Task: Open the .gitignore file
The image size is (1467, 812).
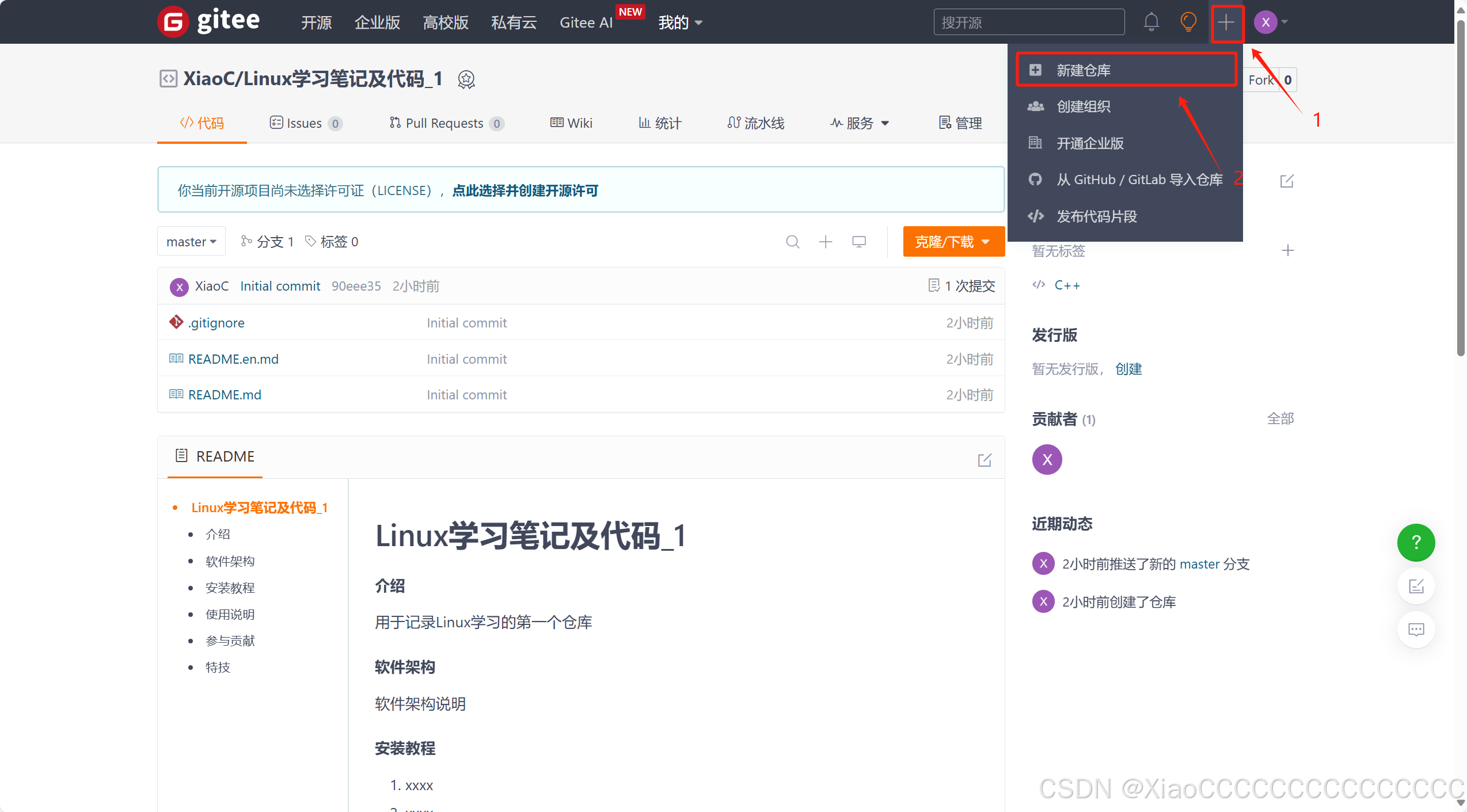Action: click(216, 323)
